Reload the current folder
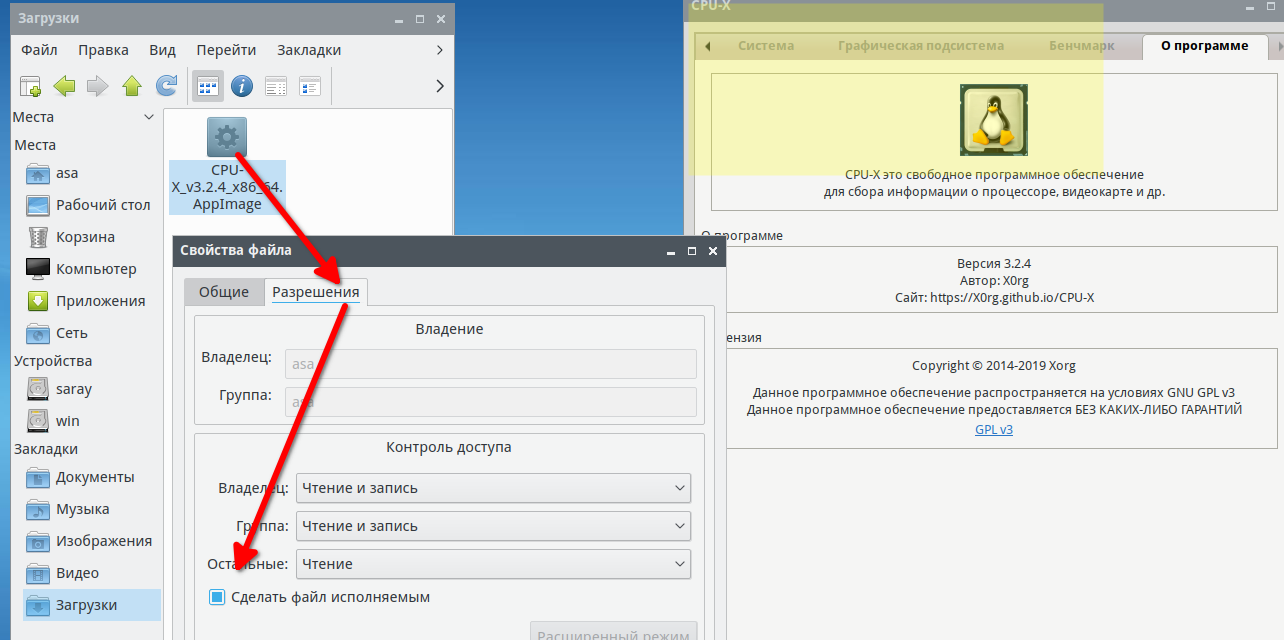Screen dimensions: 1284x640 pyautogui.click(x=166, y=87)
